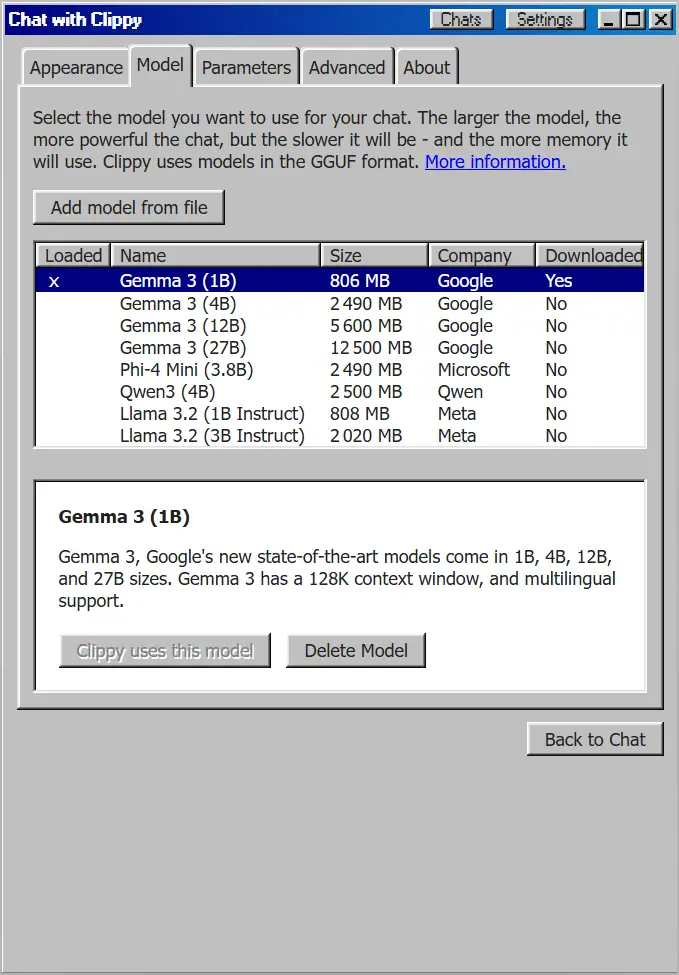This screenshot has height=975, width=679.
Task: Go to the Advanced tab
Action: (347, 67)
